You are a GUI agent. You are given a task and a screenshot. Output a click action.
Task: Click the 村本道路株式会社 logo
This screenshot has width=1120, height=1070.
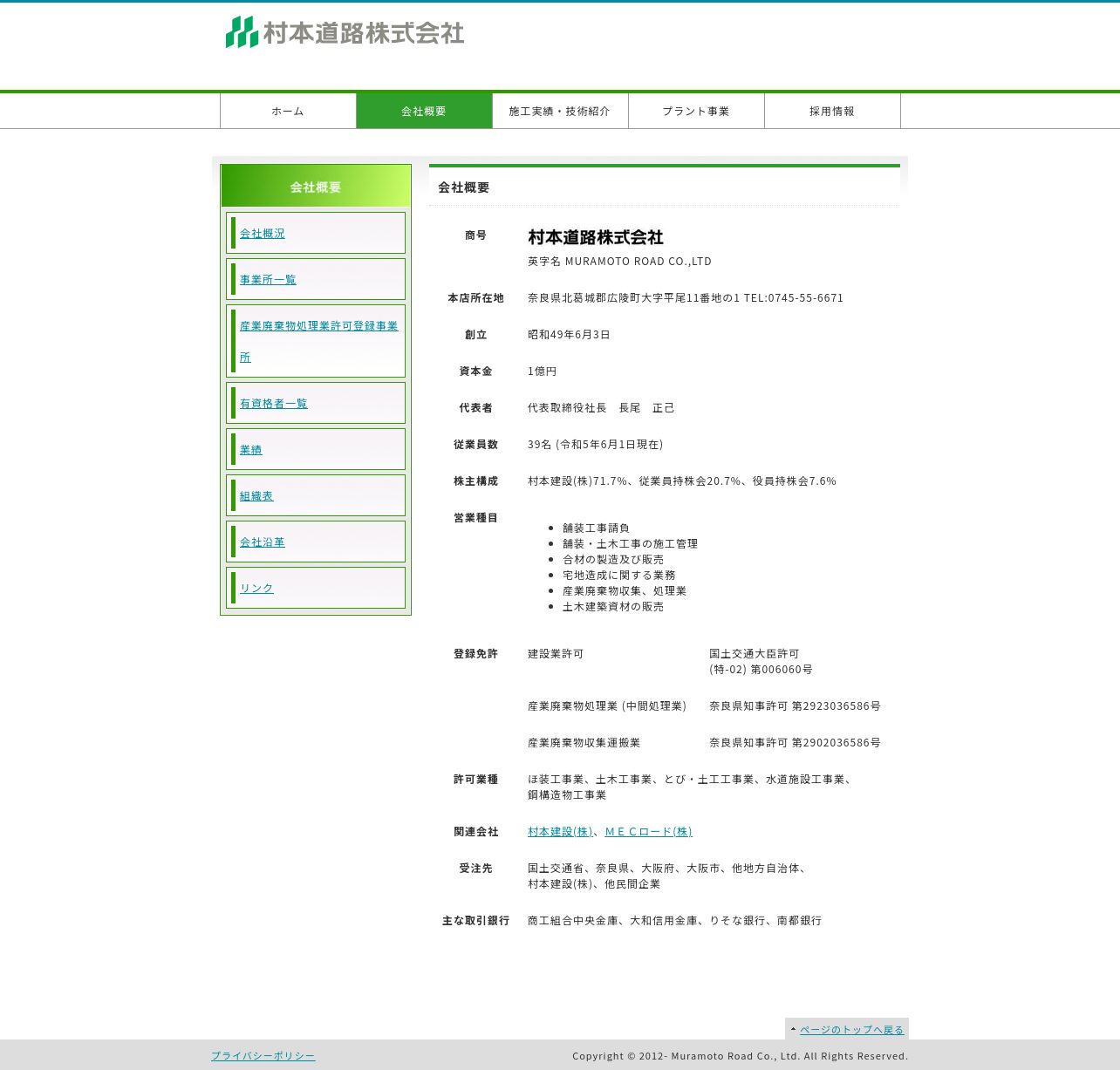345,32
